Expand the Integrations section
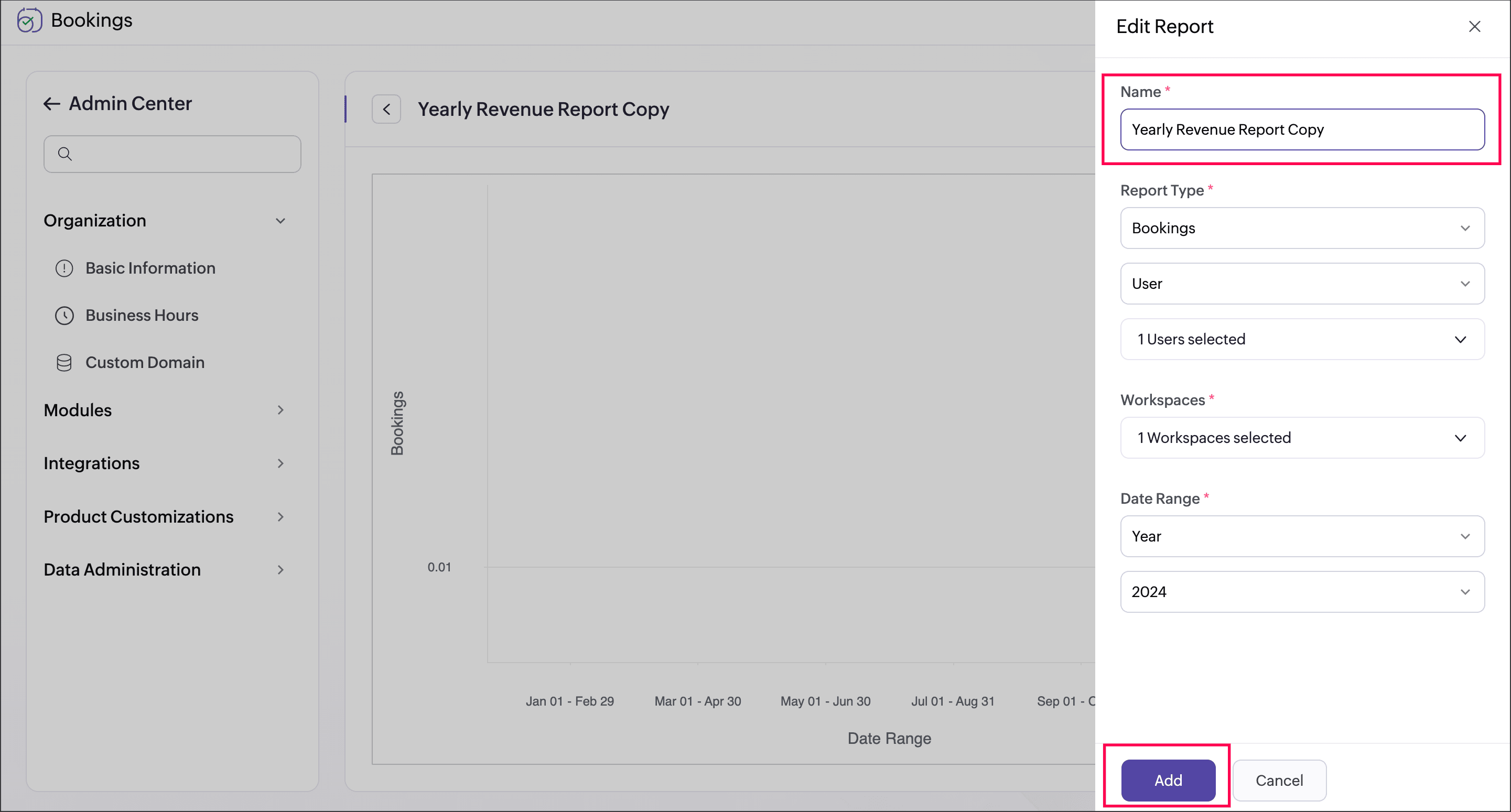 (280, 463)
